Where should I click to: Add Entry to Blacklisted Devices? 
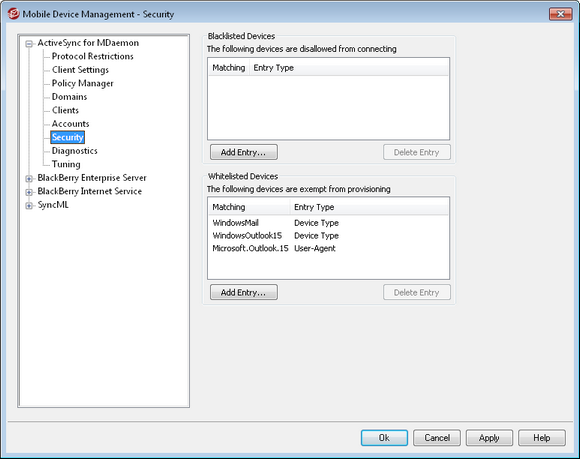click(x=243, y=152)
